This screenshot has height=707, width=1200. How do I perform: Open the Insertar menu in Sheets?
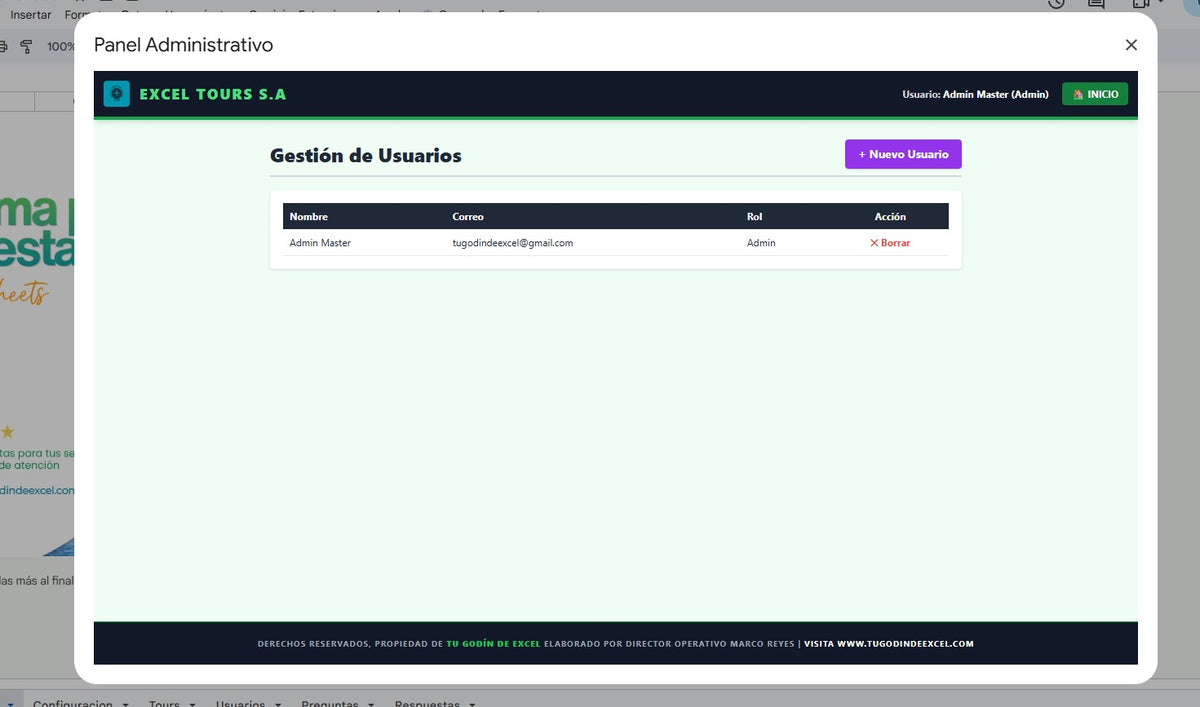tap(31, 14)
